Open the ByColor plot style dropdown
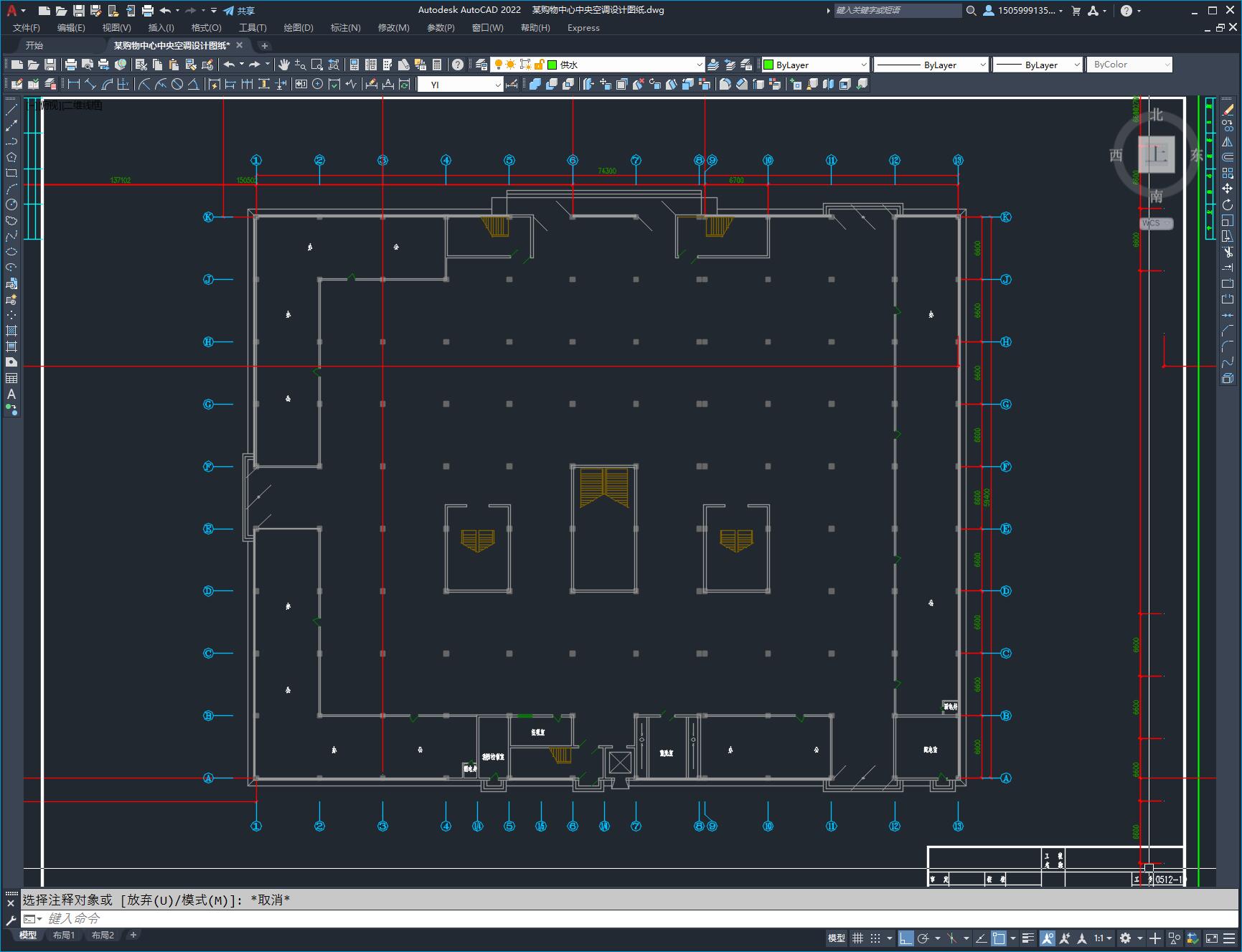The height and width of the screenshot is (952, 1242). click(x=1129, y=65)
